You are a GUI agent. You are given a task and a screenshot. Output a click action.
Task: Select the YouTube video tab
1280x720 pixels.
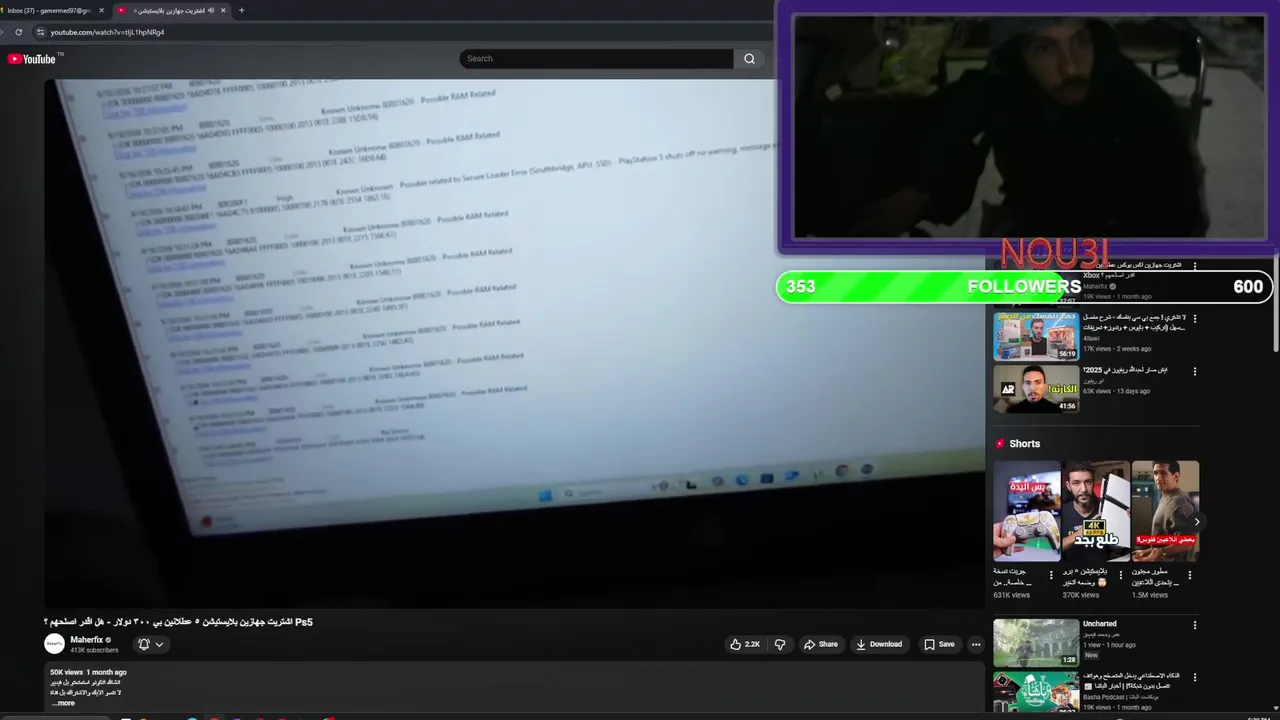170,10
